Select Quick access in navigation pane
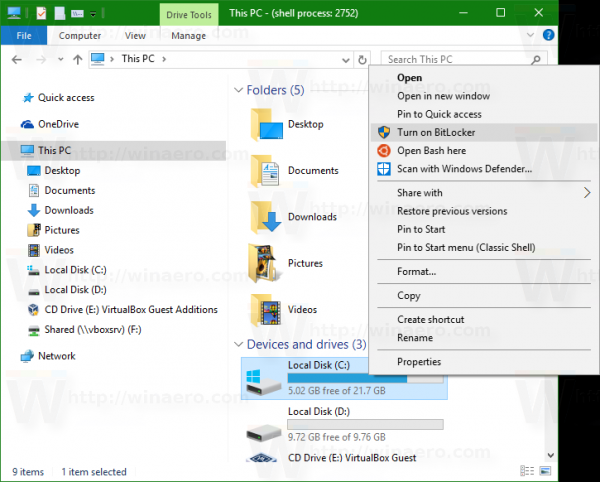This screenshot has width=600, height=482. (66, 98)
